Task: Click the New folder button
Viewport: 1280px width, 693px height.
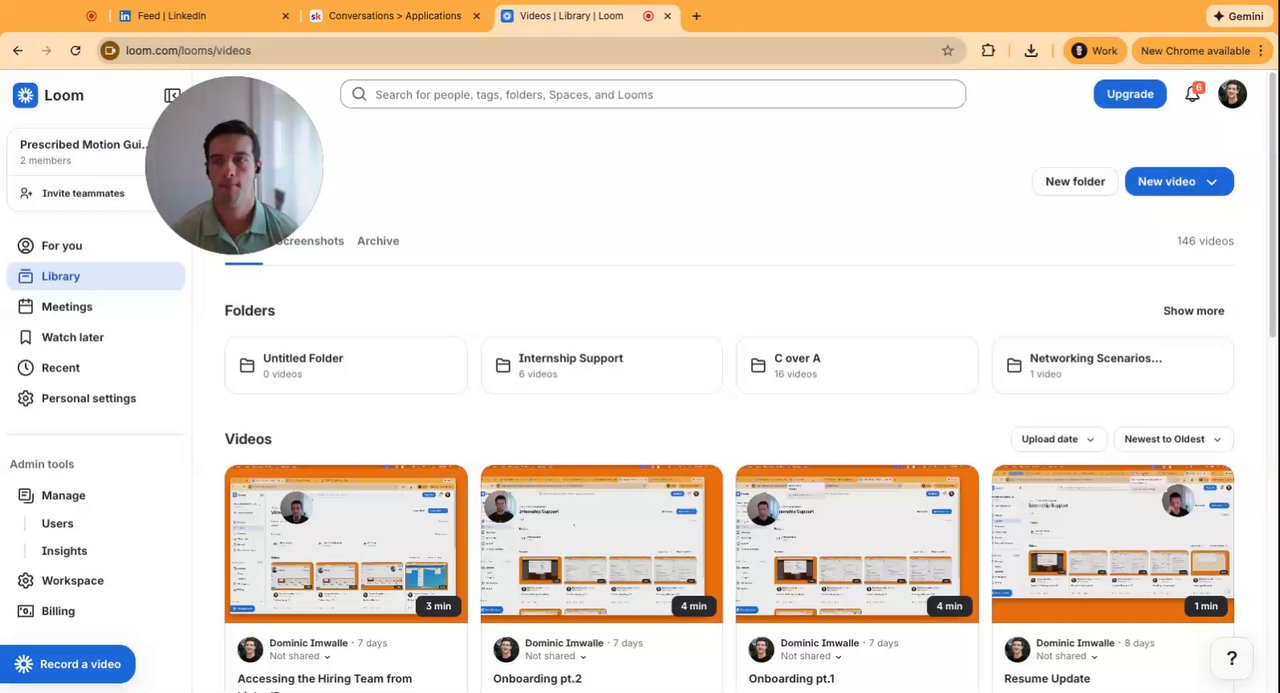Action: (1075, 182)
